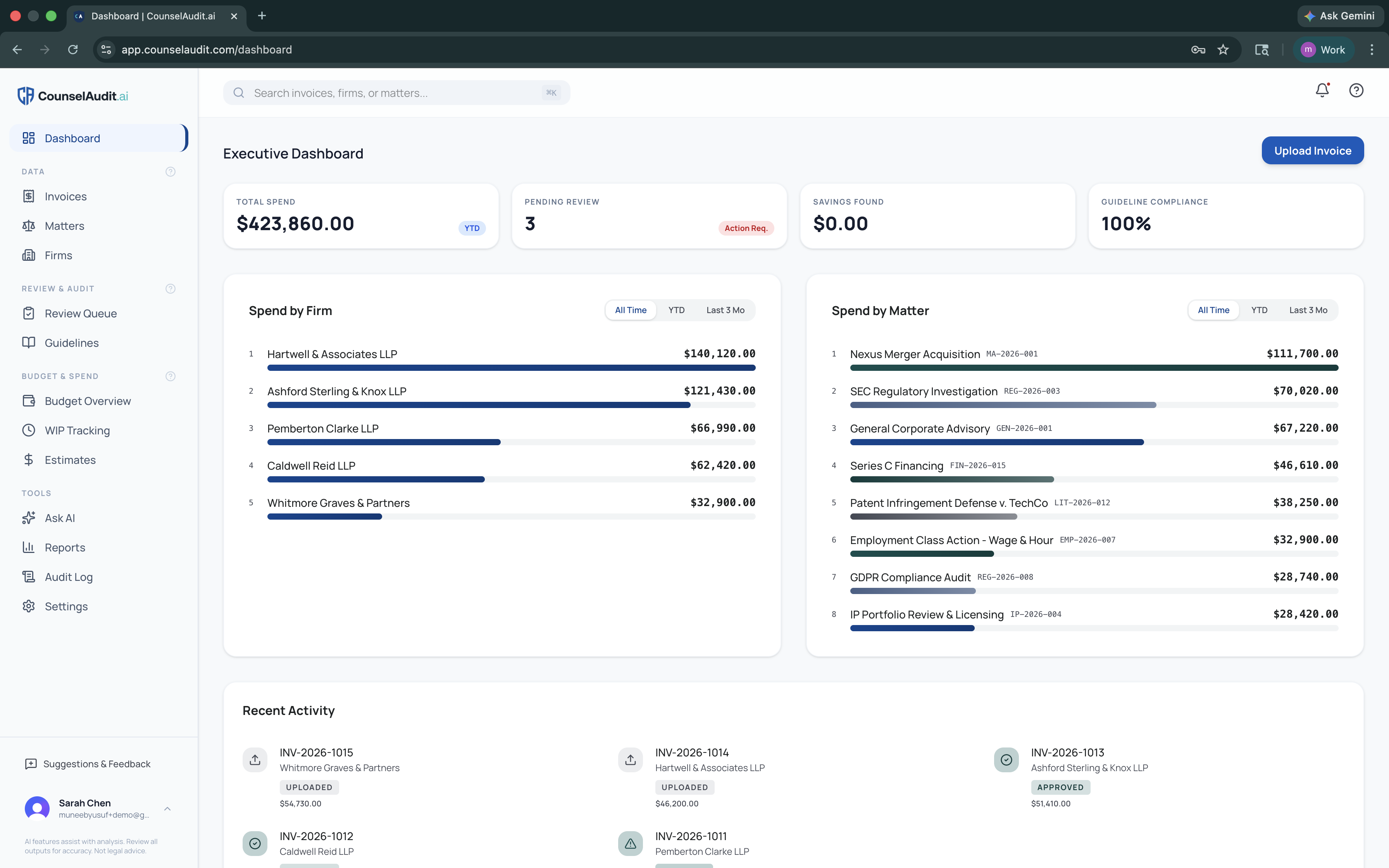Open the Review Queue panel
Screen dimensions: 1389x868
click(81, 313)
